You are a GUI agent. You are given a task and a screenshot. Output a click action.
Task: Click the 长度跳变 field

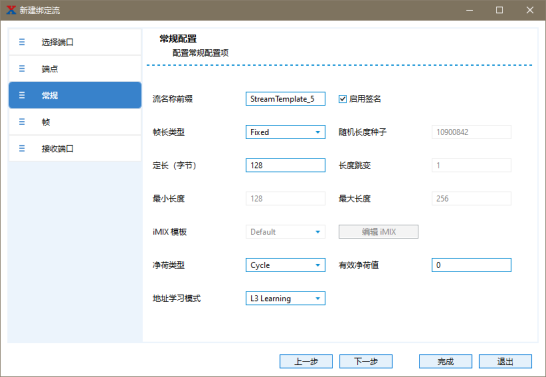click(x=471, y=165)
